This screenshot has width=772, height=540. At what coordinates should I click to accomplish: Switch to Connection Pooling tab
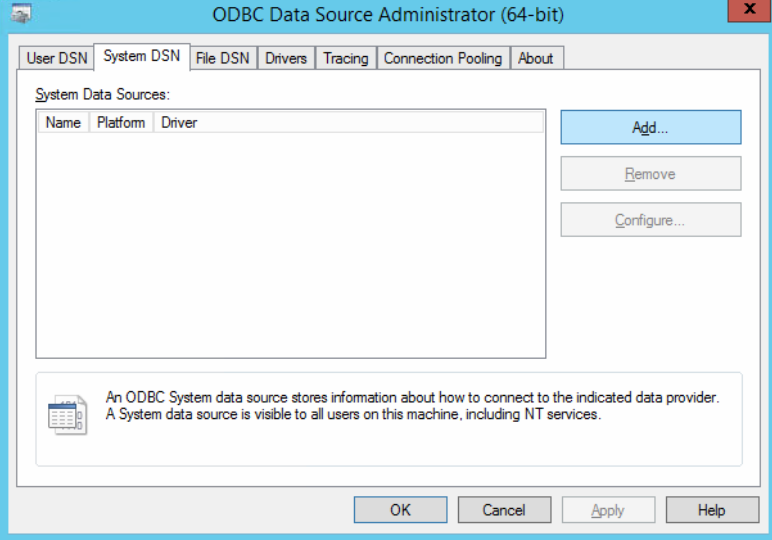443,58
